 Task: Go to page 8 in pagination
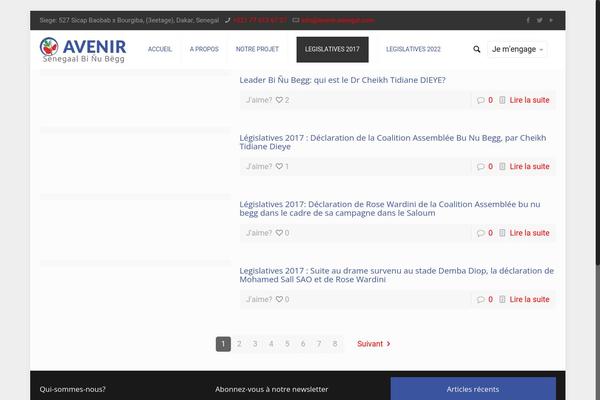[335, 344]
